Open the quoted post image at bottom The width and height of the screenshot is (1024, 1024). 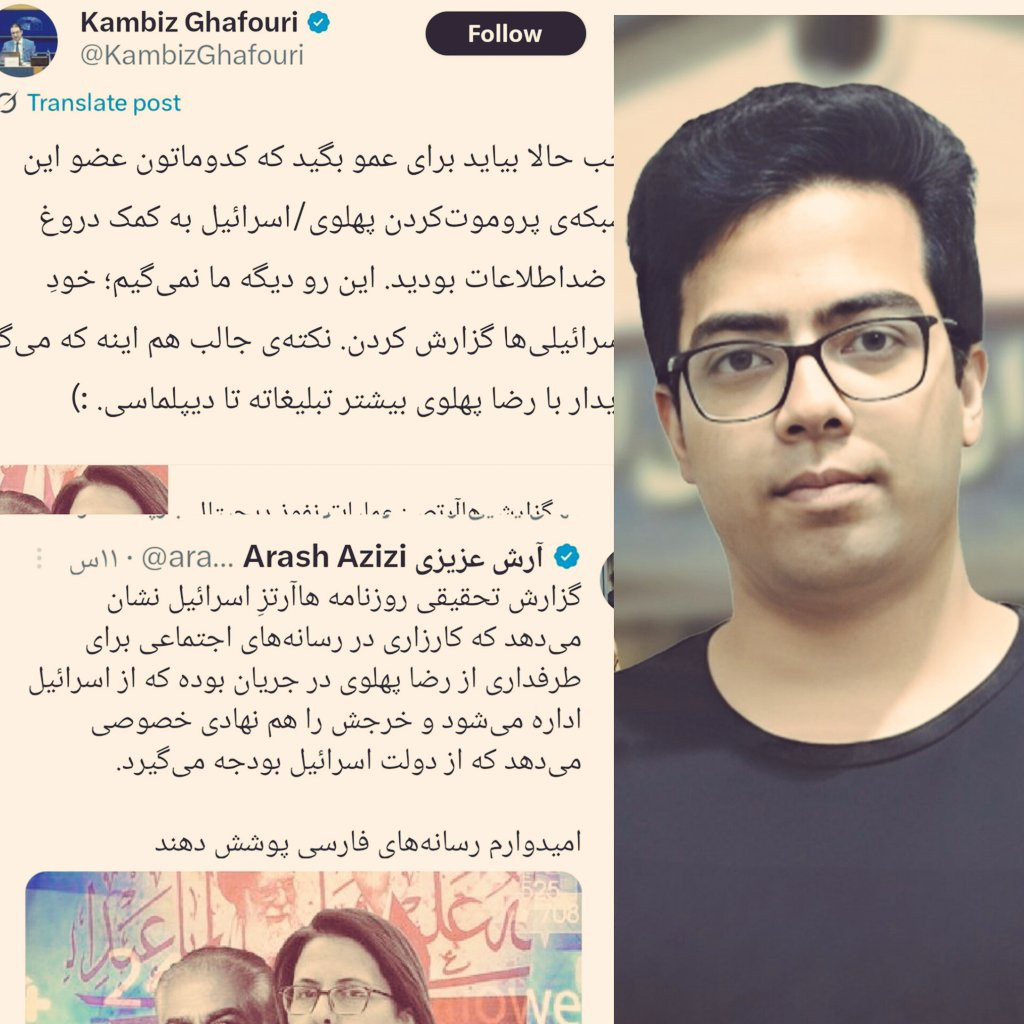pos(303,948)
